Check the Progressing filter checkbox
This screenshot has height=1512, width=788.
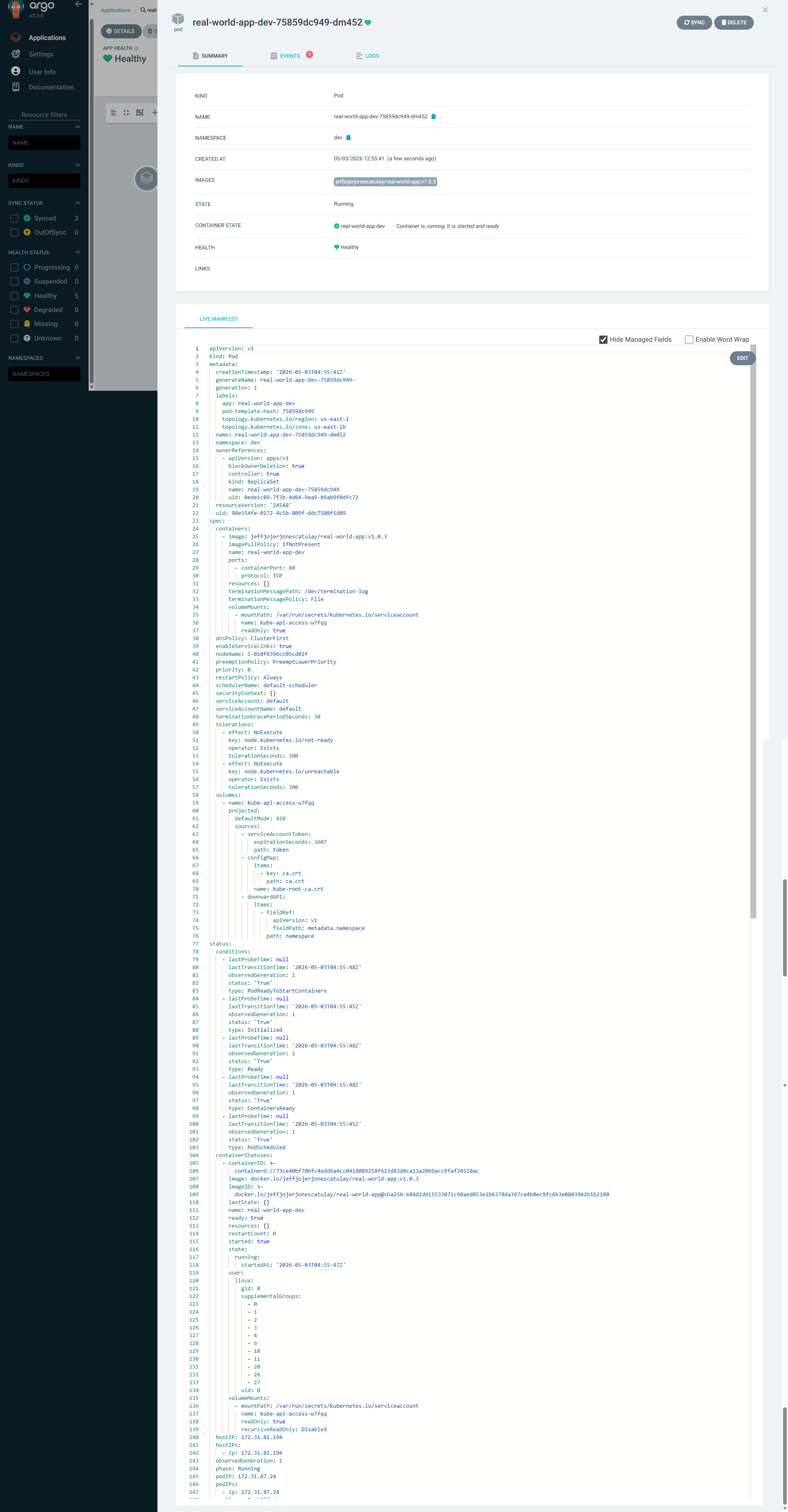[15, 268]
